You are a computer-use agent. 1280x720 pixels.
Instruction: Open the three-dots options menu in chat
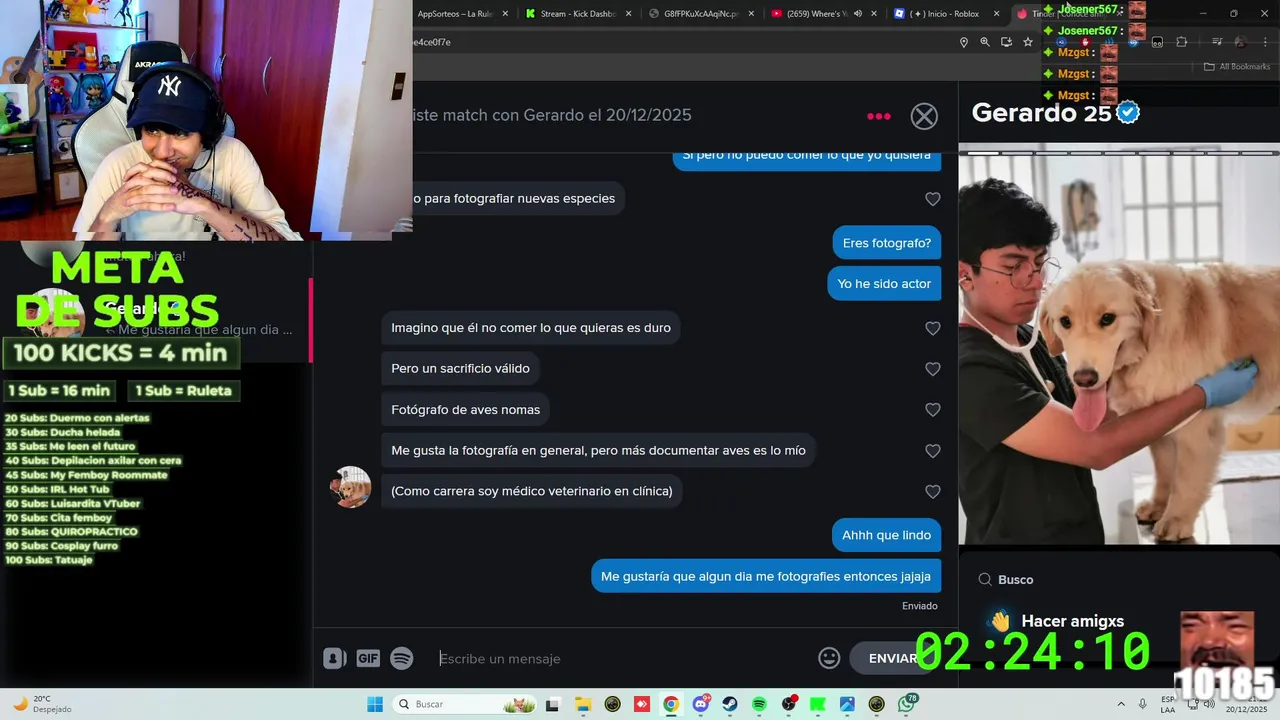pyautogui.click(x=879, y=116)
